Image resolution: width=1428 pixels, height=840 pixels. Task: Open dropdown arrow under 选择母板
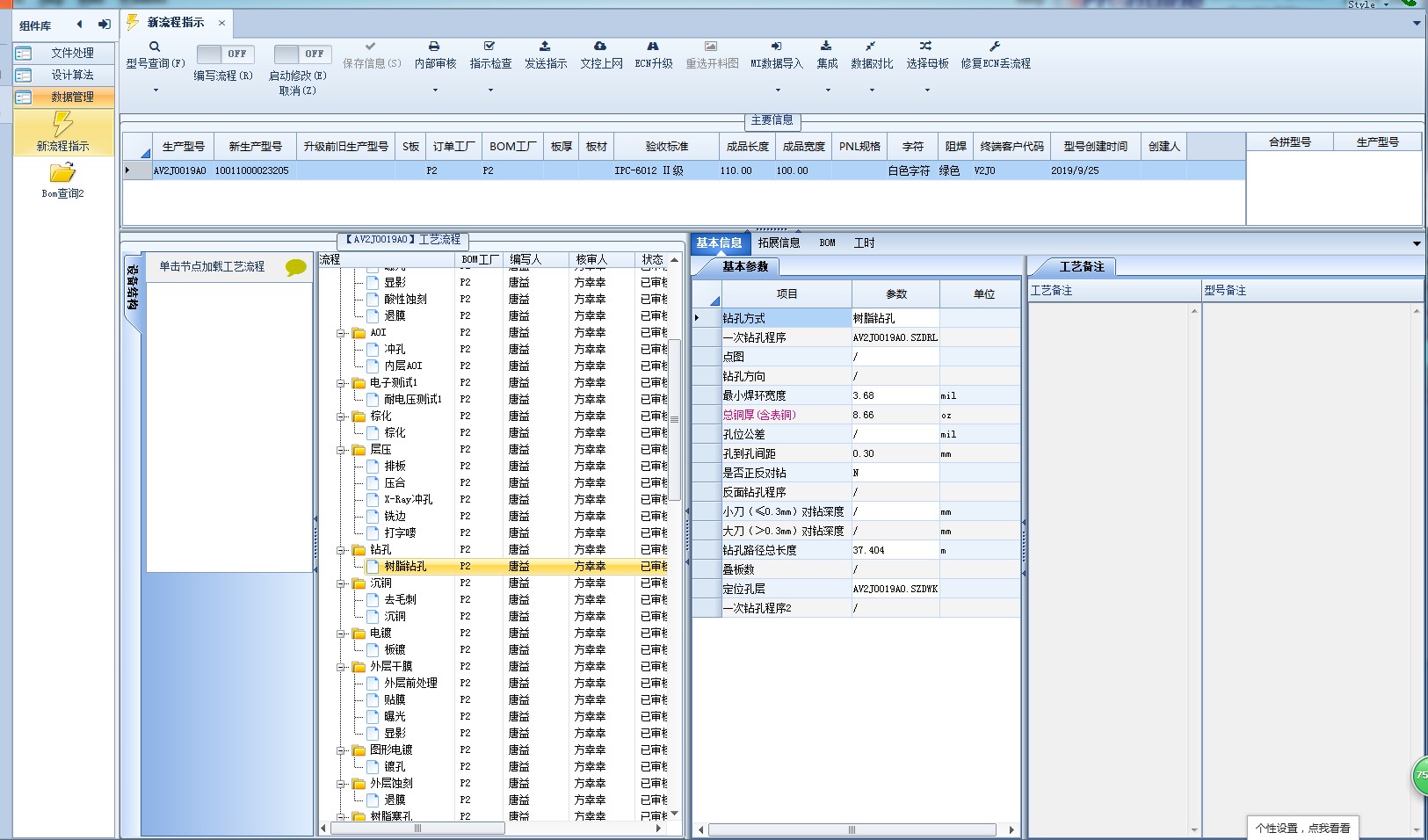tap(927, 90)
